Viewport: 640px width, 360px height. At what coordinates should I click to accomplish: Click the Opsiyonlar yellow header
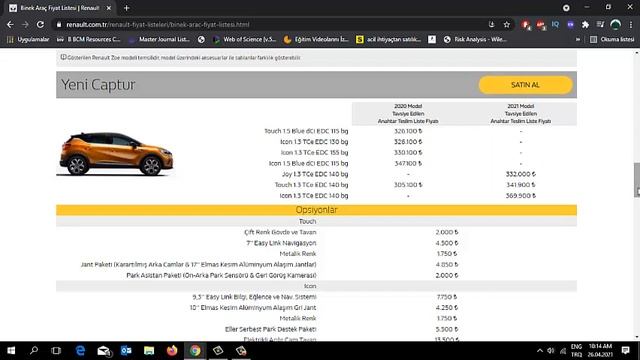(x=316, y=210)
